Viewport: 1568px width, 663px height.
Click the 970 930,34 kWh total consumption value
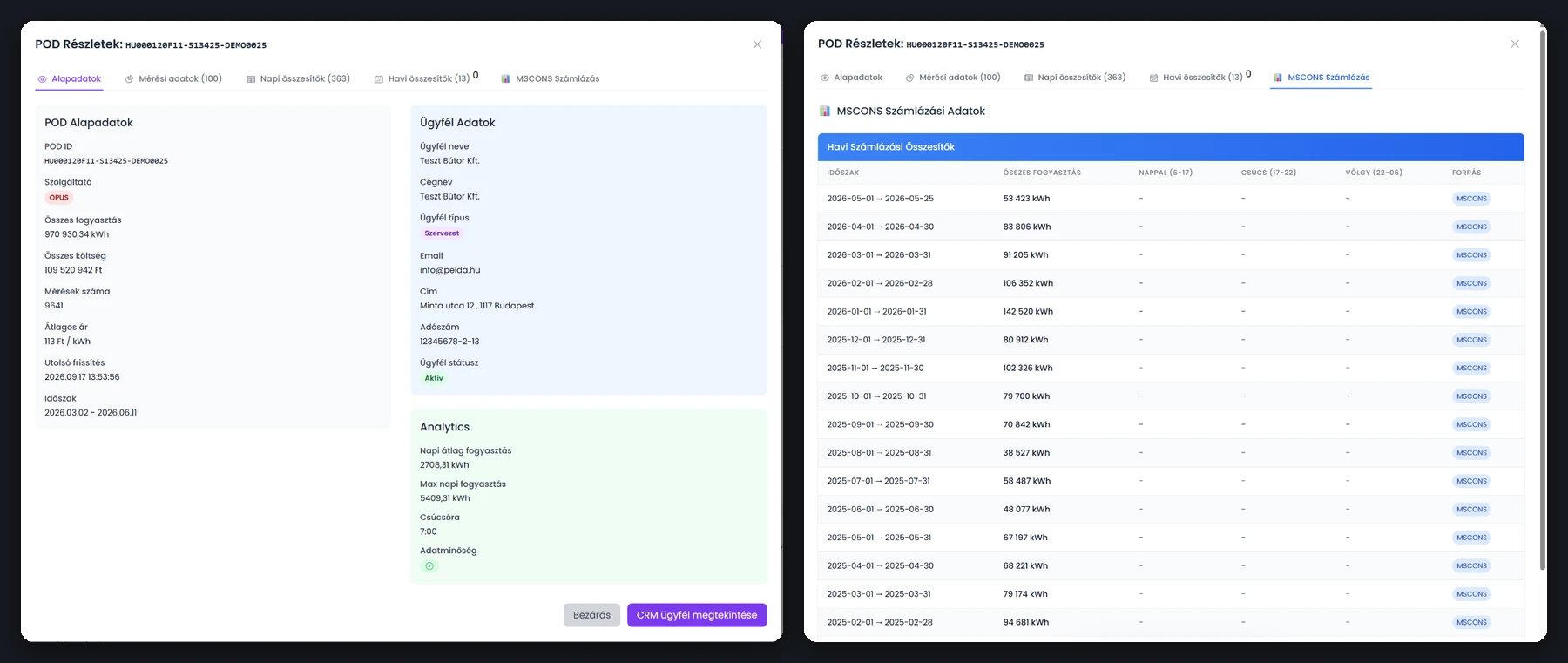coord(77,234)
